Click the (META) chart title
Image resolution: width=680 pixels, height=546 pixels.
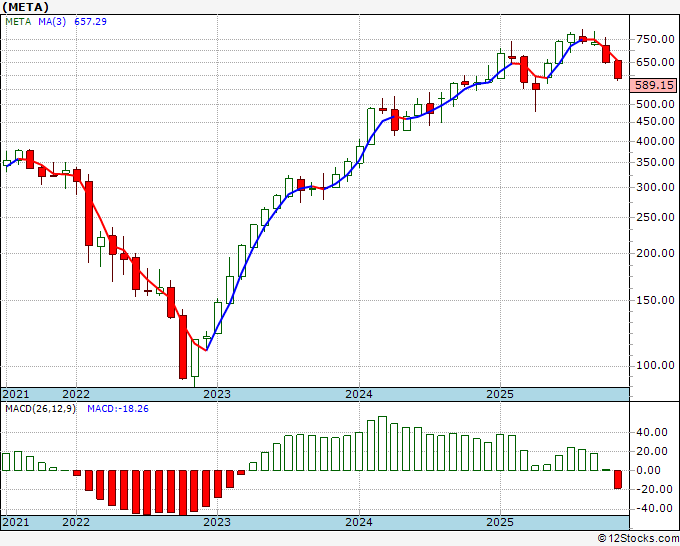(x=26, y=7)
